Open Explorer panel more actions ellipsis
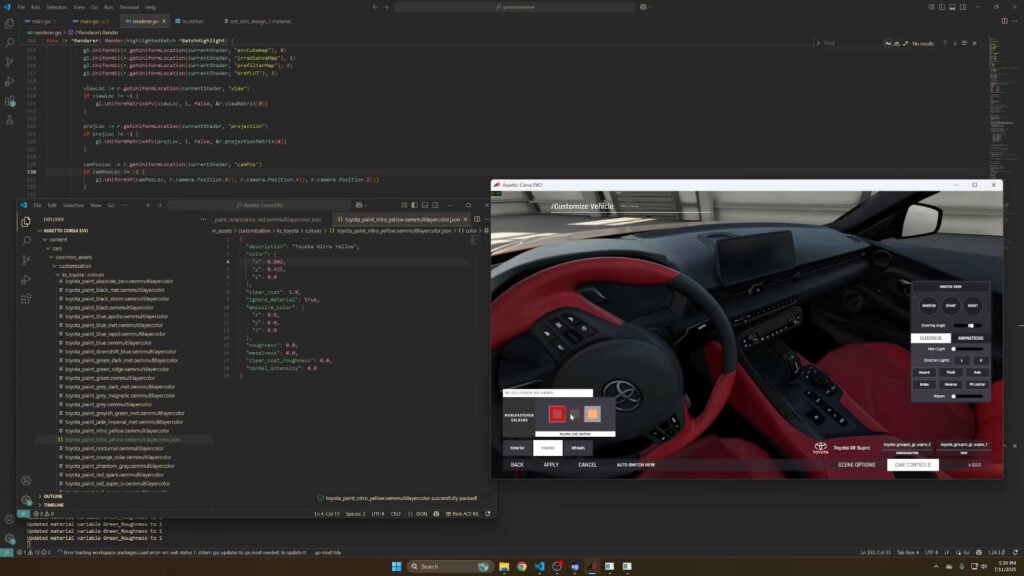This screenshot has width=1024, height=576. click(x=203, y=219)
